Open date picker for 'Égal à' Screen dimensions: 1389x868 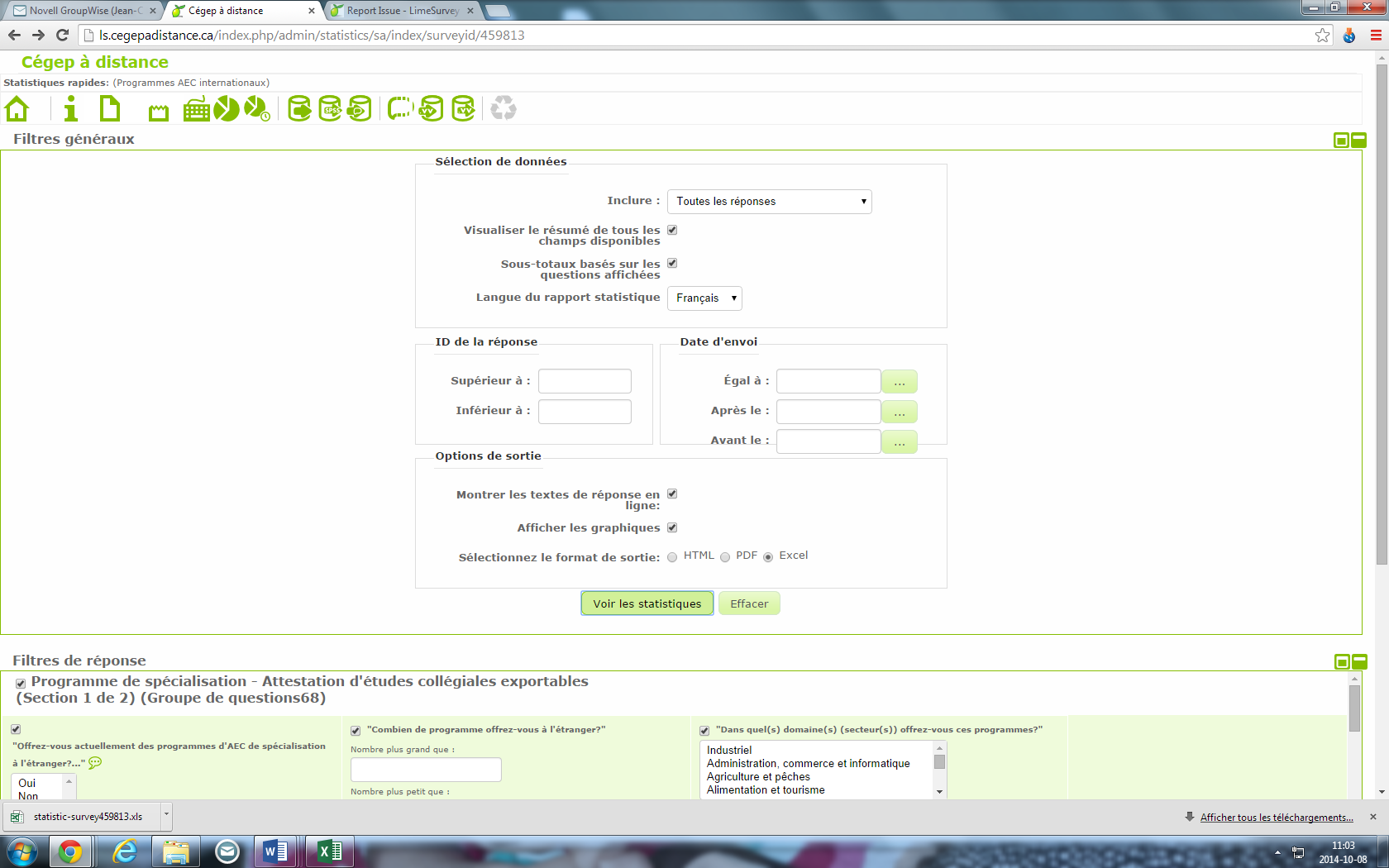(x=900, y=382)
